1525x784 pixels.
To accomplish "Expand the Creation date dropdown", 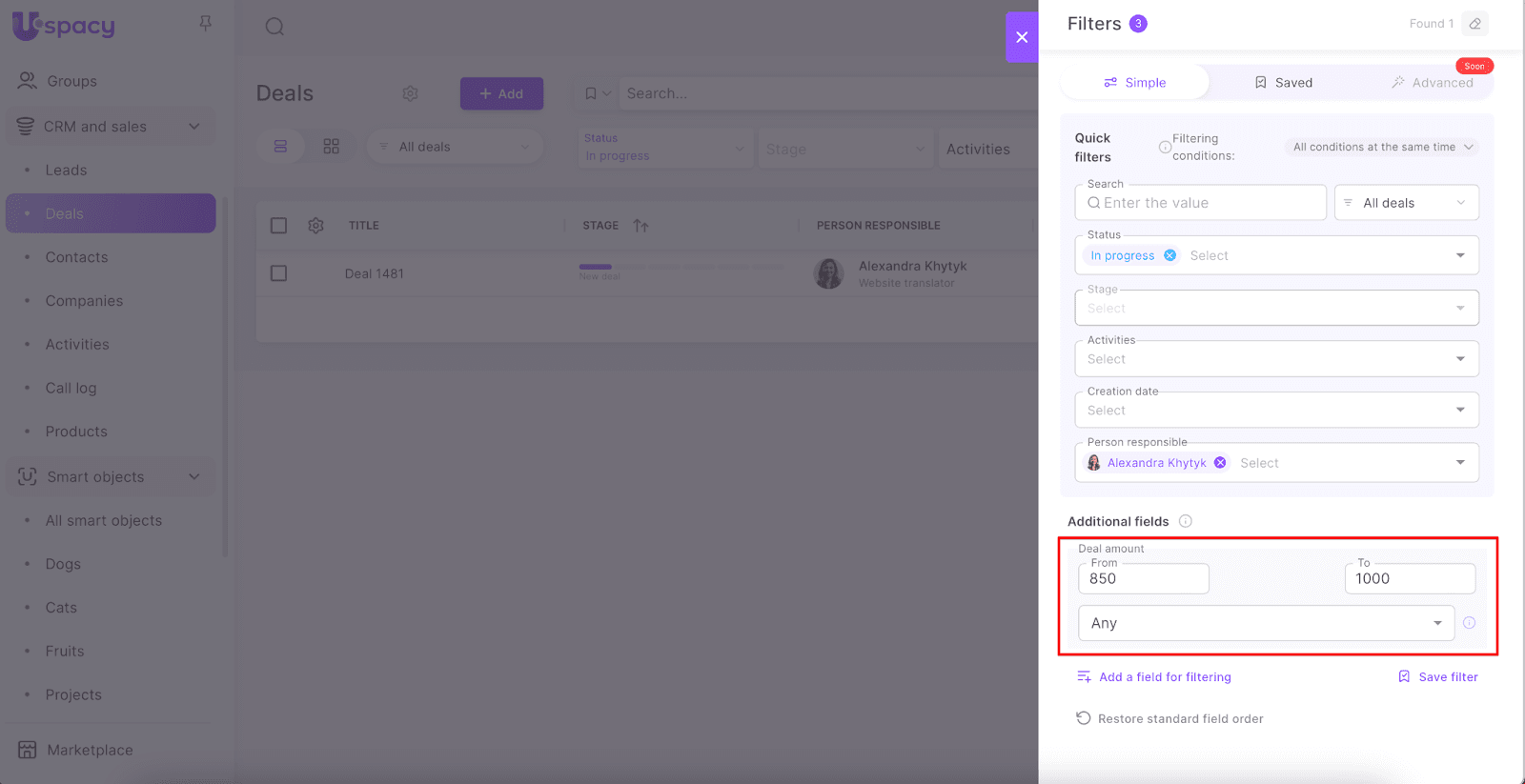I will click(1459, 411).
